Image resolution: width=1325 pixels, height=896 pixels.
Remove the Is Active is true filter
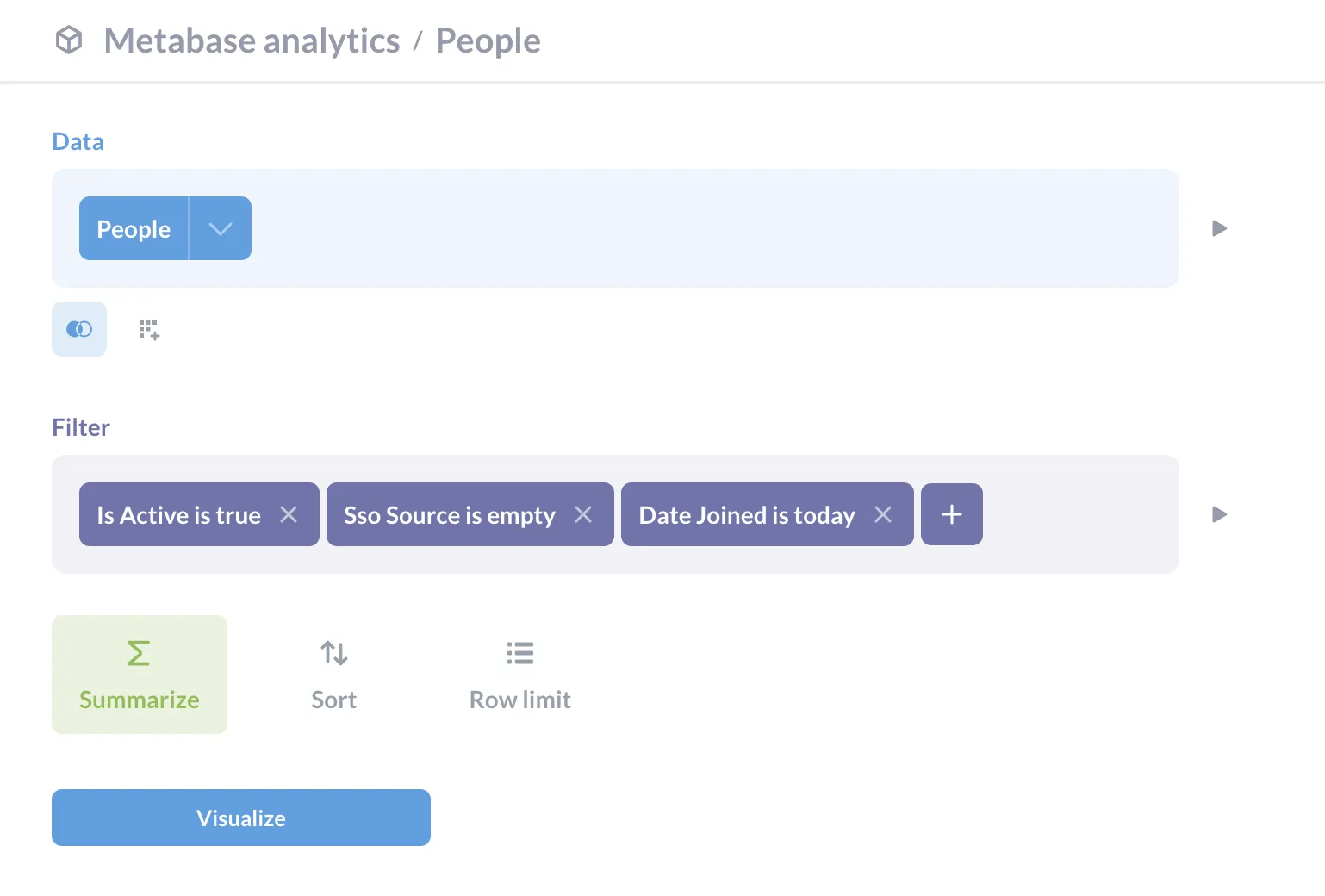pos(289,514)
